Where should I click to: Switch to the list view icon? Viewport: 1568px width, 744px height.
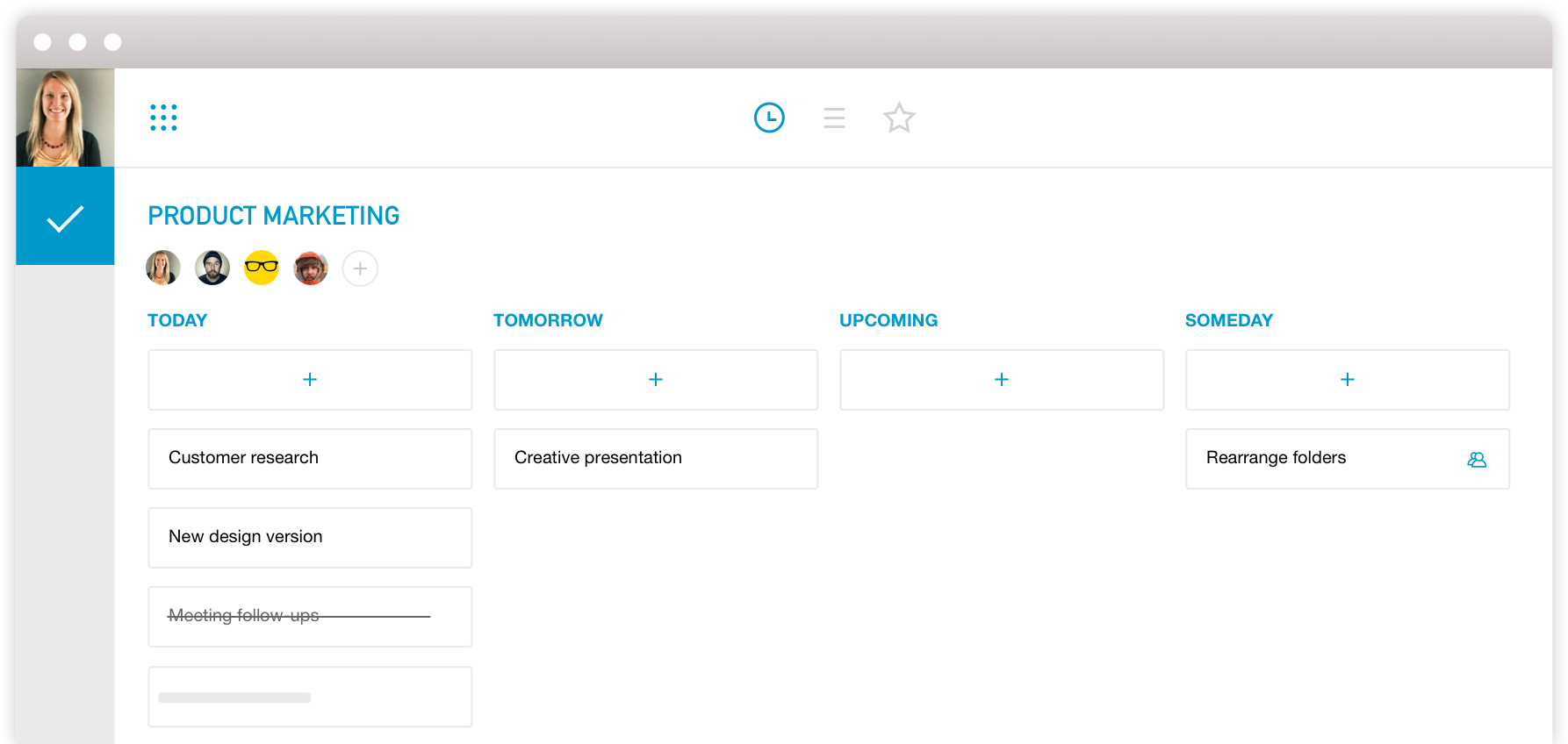pyautogui.click(x=834, y=118)
